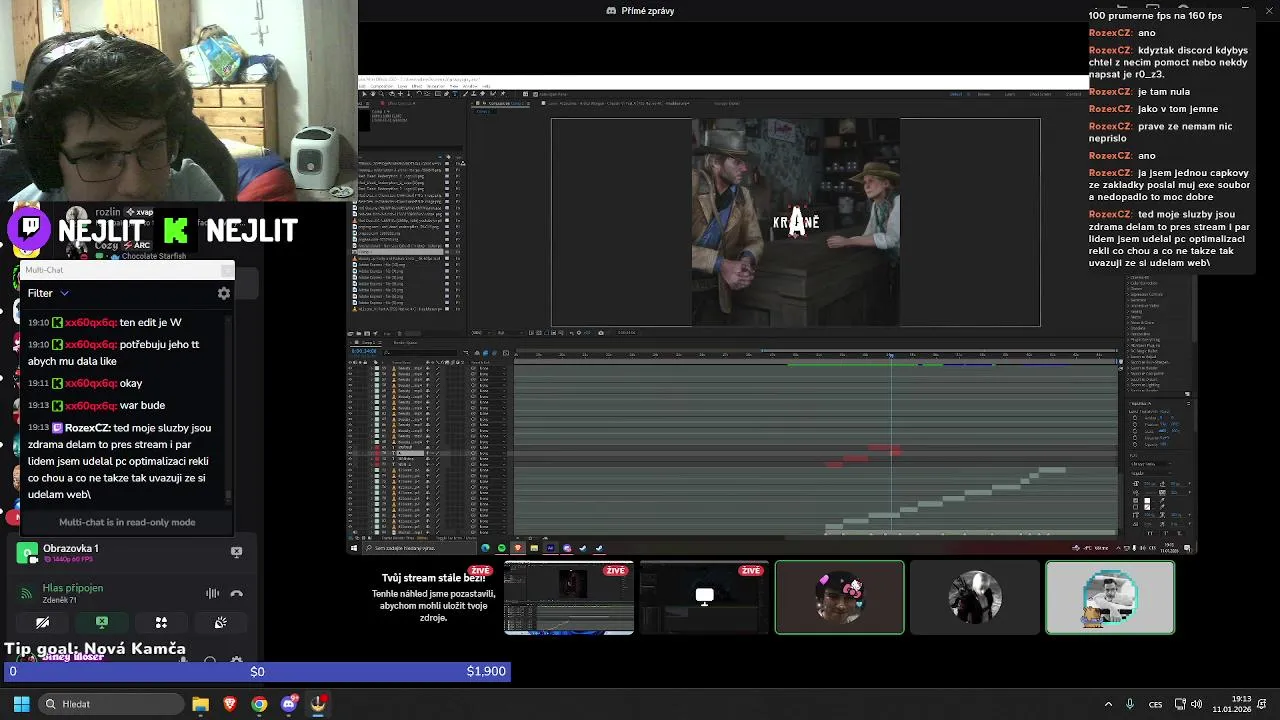The width and height of the screenshot is (1280, 720).
Task: Open the Multi-Chat settings gear
Action: [224, 293]
